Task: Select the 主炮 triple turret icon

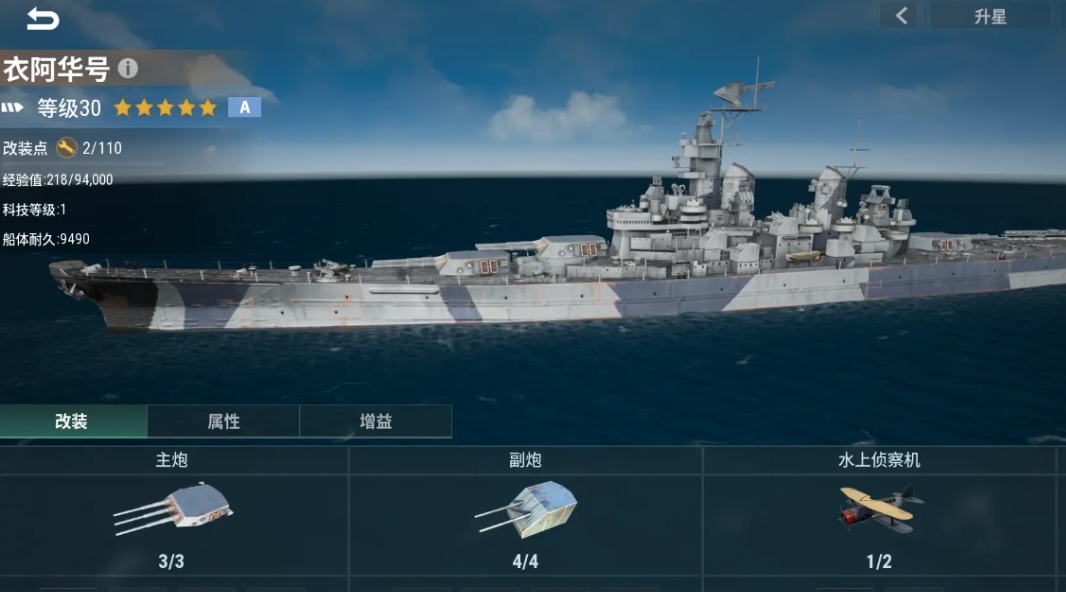Action: coord(173,508)
